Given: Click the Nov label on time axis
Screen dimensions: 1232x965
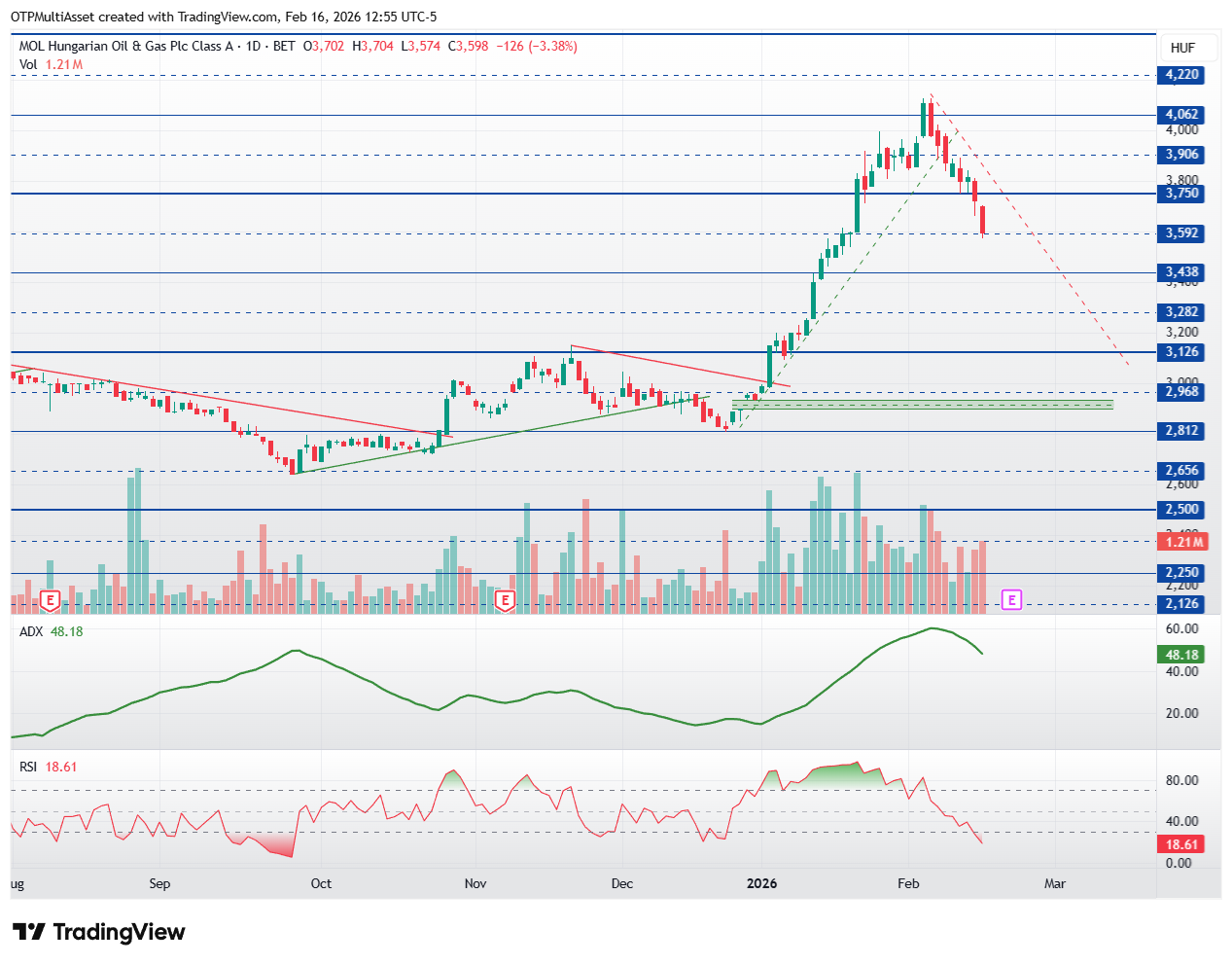Looking at the screenshot, I should (x=475, y=883).
